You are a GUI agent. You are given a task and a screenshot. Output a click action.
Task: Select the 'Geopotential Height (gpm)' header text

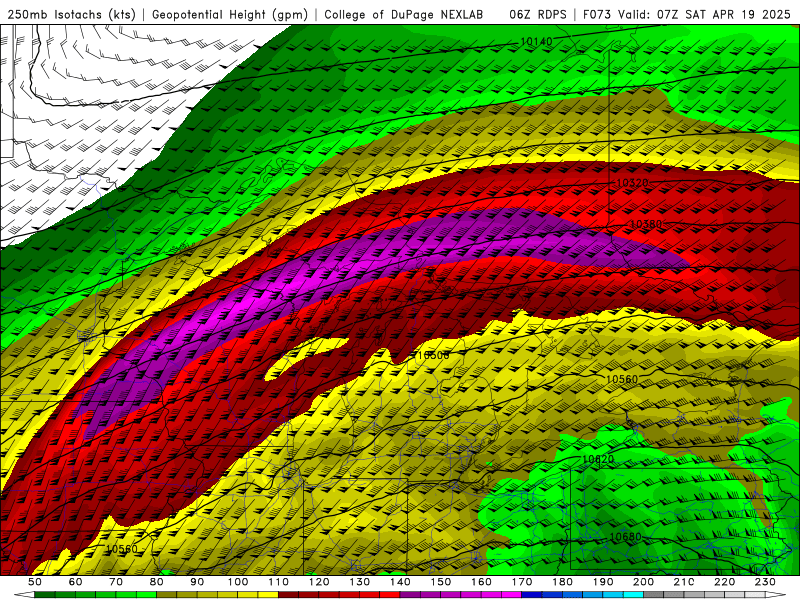tap(230, 14)
